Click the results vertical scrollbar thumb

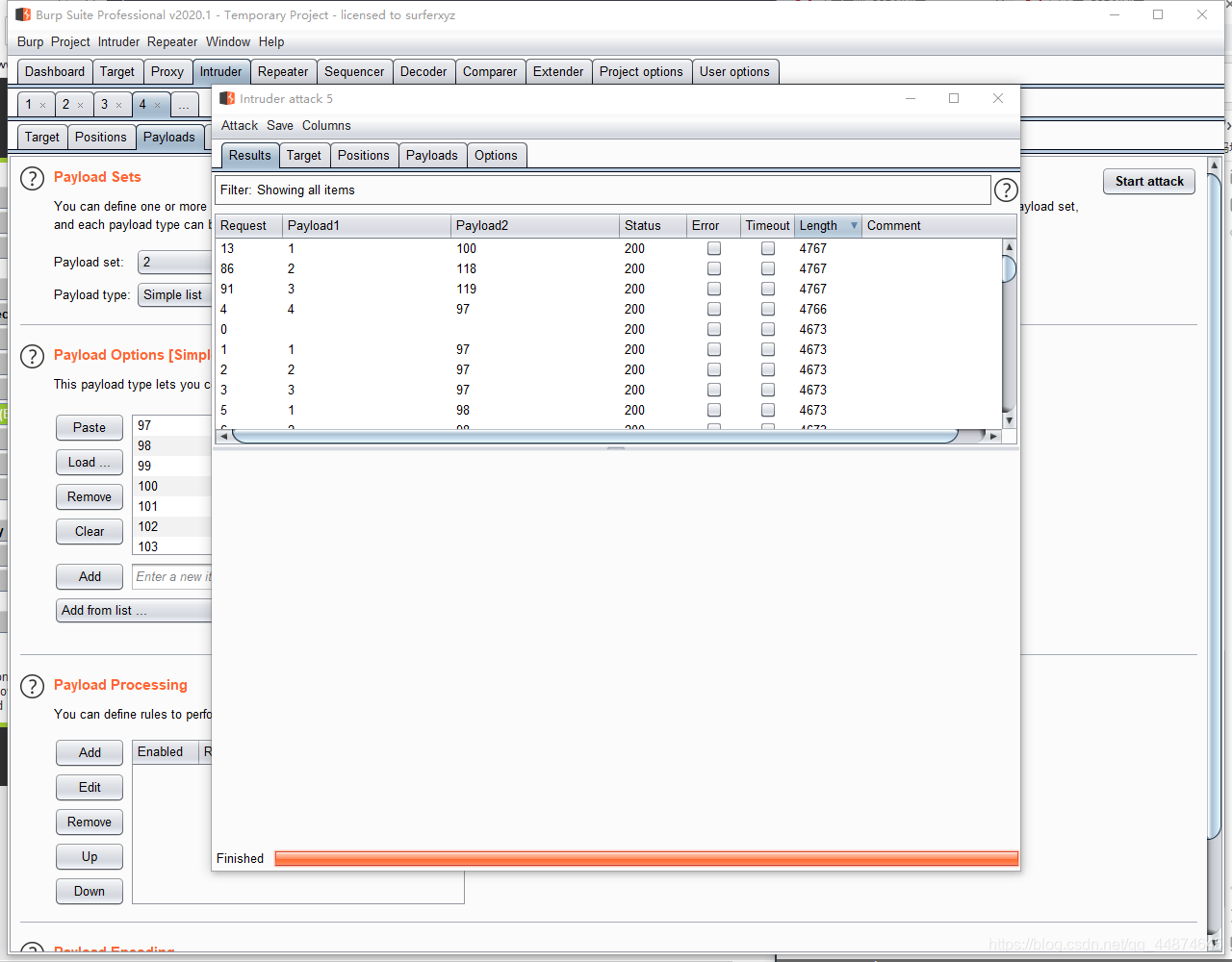[x=1009, y=268]
